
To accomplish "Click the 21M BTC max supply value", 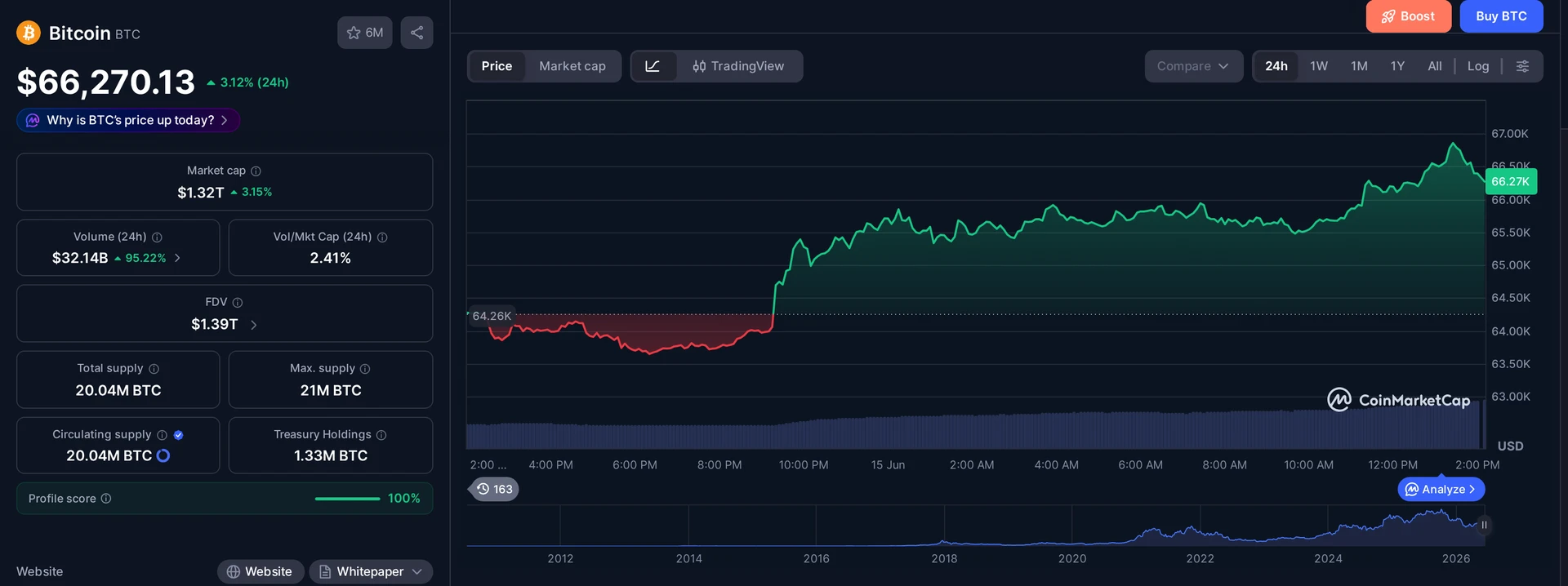I will [331, 390].
